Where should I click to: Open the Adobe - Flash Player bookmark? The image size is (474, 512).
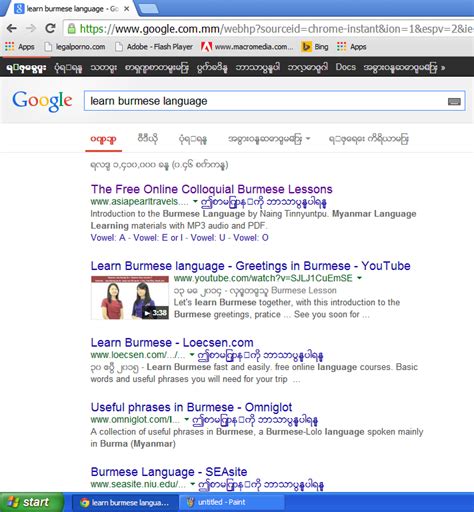[154, 47]
